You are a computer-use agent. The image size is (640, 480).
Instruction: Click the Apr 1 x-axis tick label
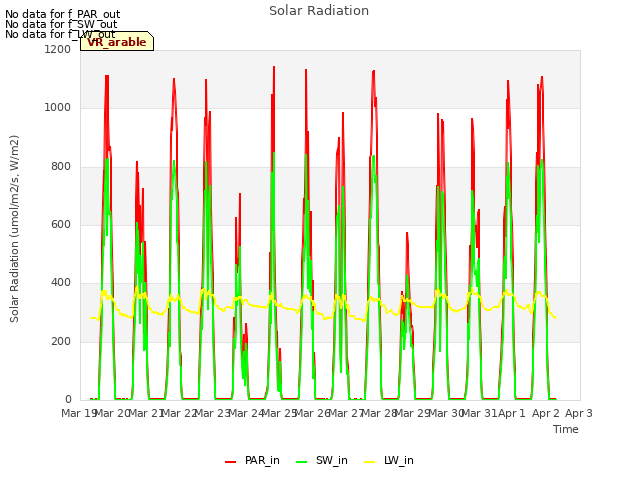(x=512, y=413)
